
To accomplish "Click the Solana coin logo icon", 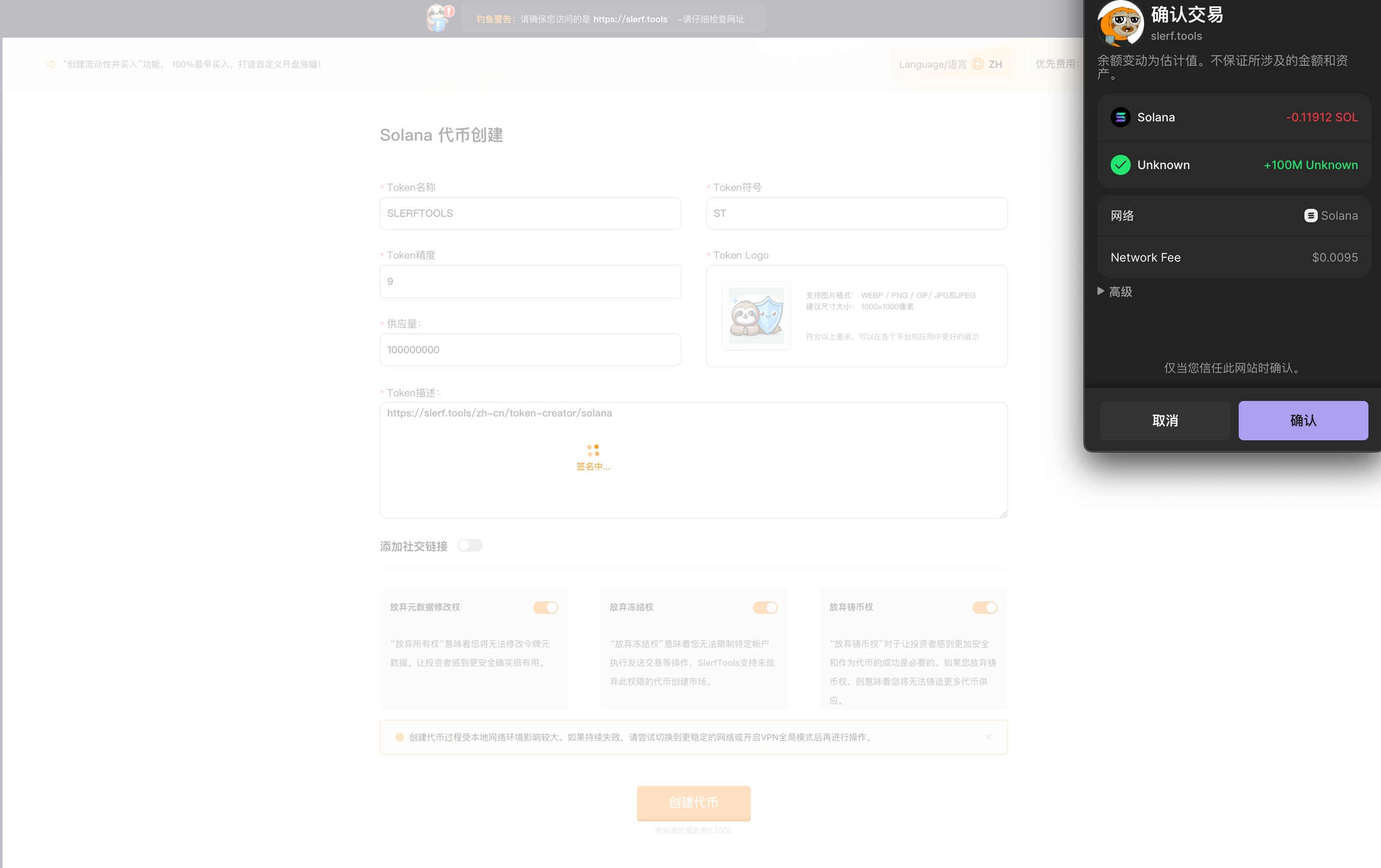I will [x=1120, y=117].
